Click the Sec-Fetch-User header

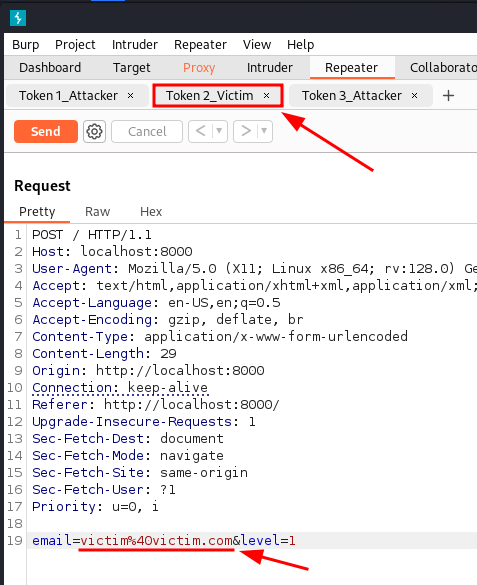coord(104,489)
